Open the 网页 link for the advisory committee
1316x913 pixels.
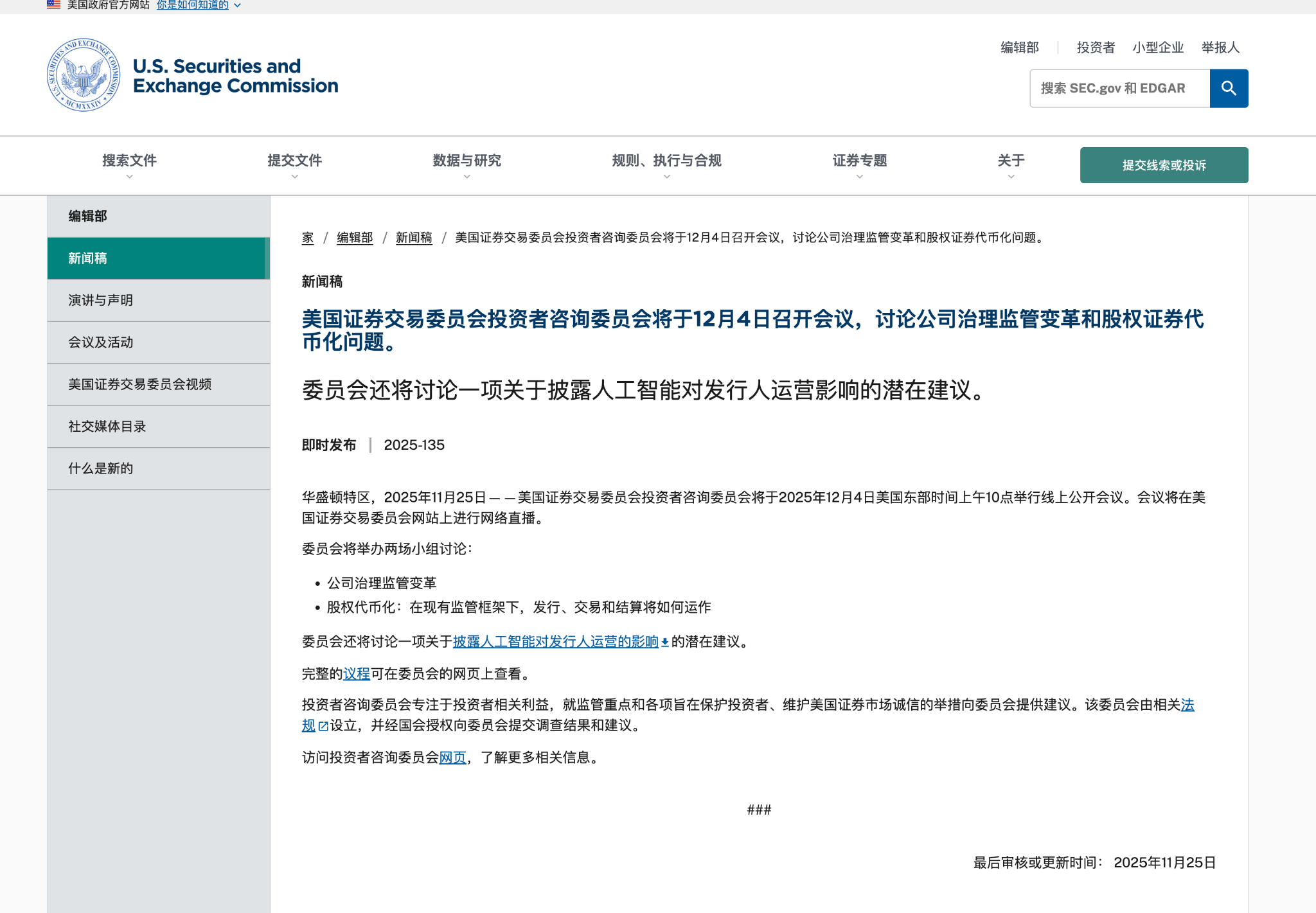452,758
